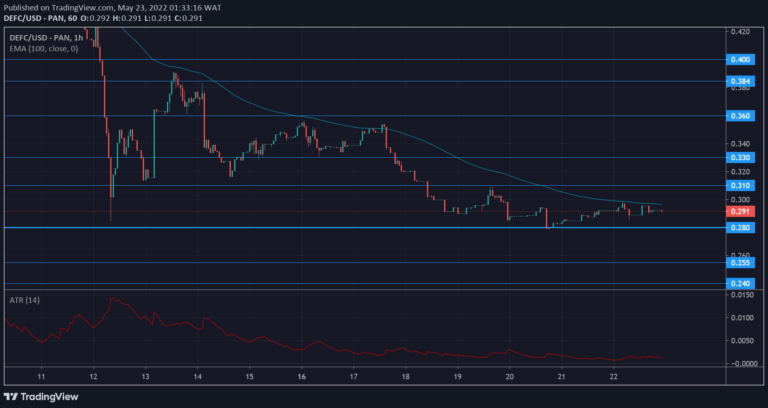Image resolution: width=768 pixels, height=408 pixels.
Task: Click the OHLC values line in header
Action: coord(142,18)
